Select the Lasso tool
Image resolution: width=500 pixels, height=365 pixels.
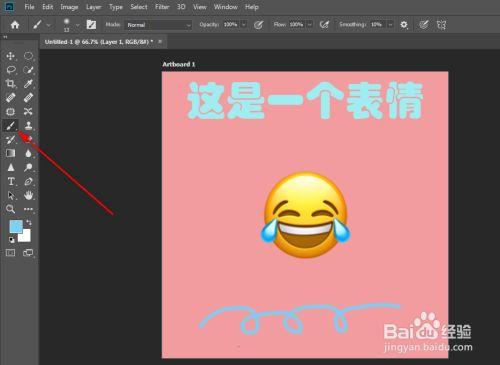point(11,70)
